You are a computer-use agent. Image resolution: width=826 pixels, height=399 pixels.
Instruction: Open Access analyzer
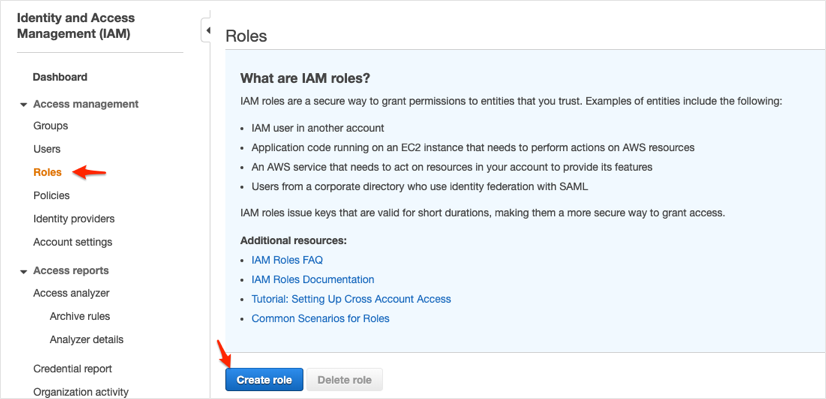click(71, 293)
